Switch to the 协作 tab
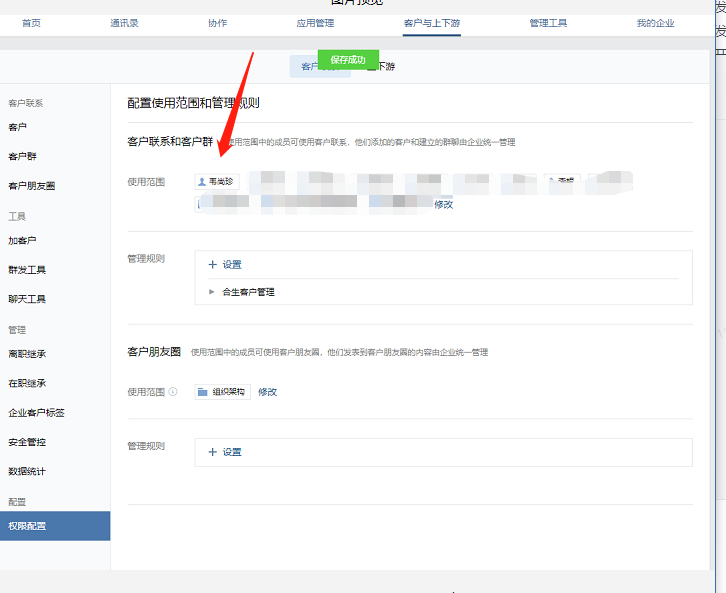 tap(217, 23)
